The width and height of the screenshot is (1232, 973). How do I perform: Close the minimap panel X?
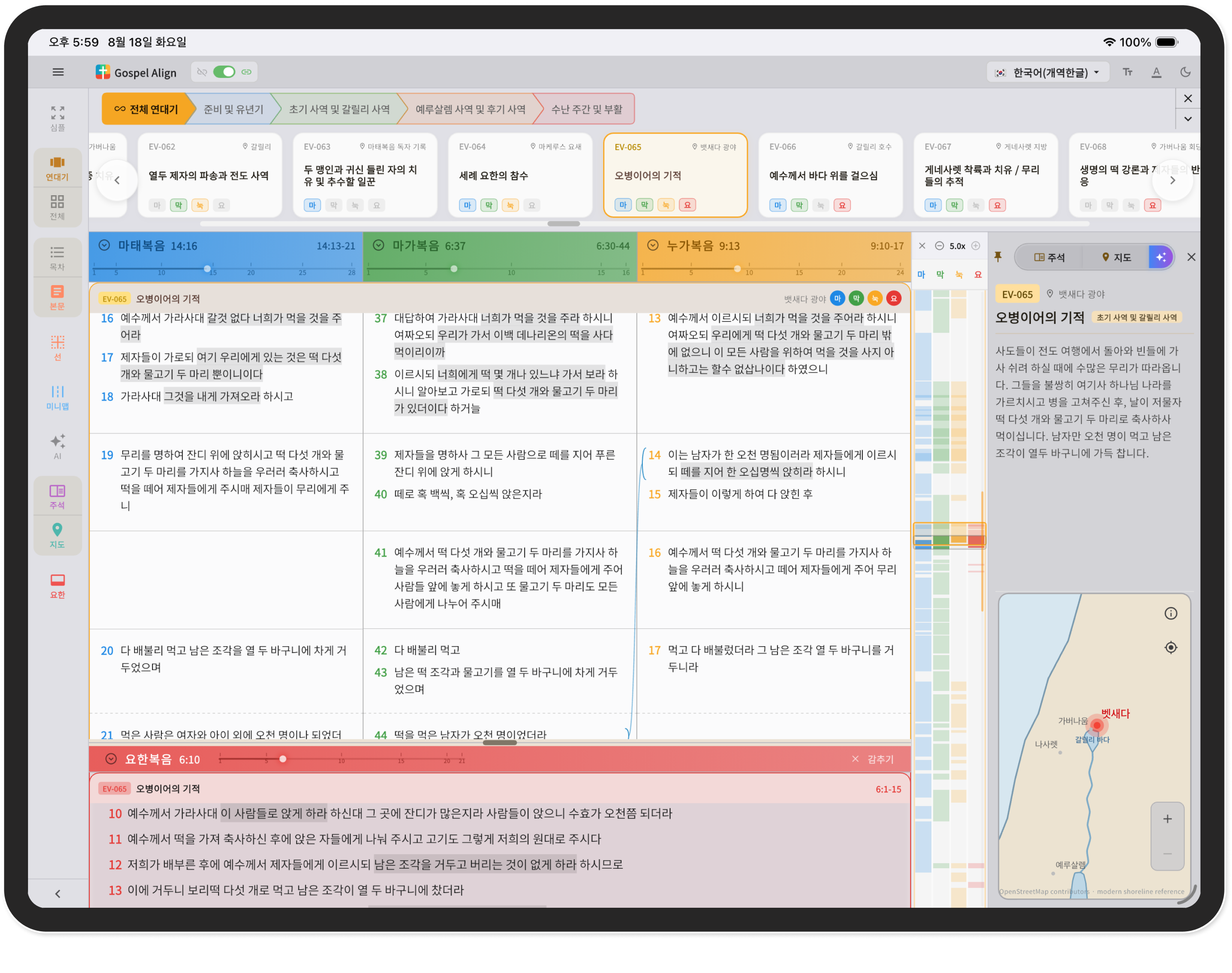pyautogui.click(x=922, y=246)
